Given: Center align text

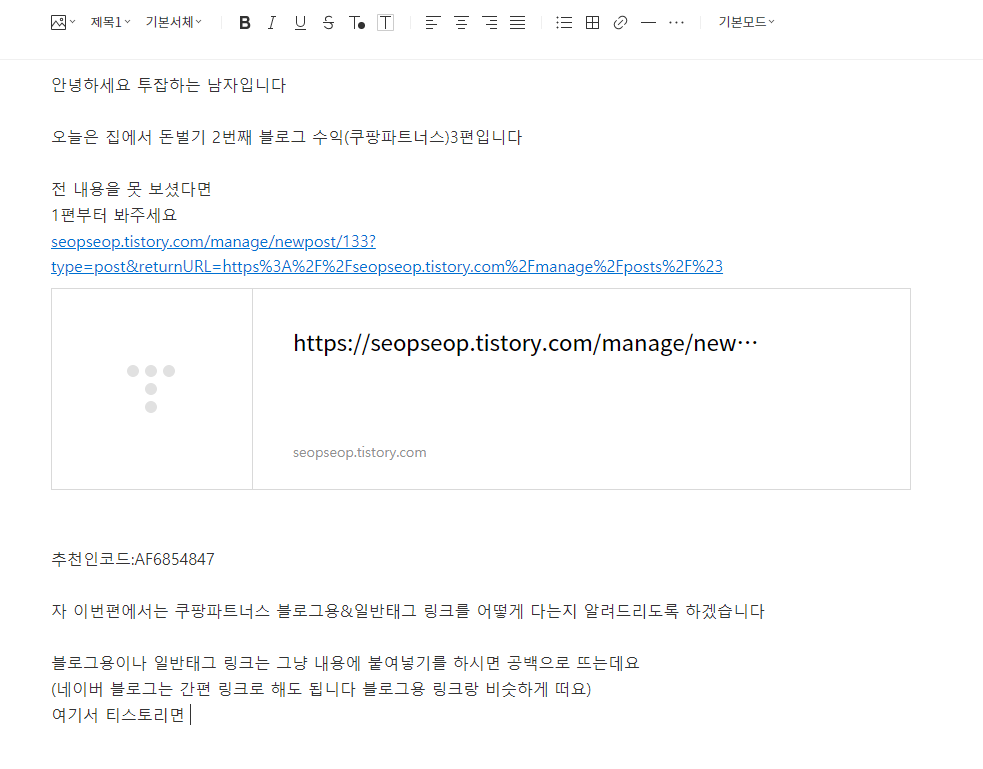Looking at the screenshot, I should point(461,23).
